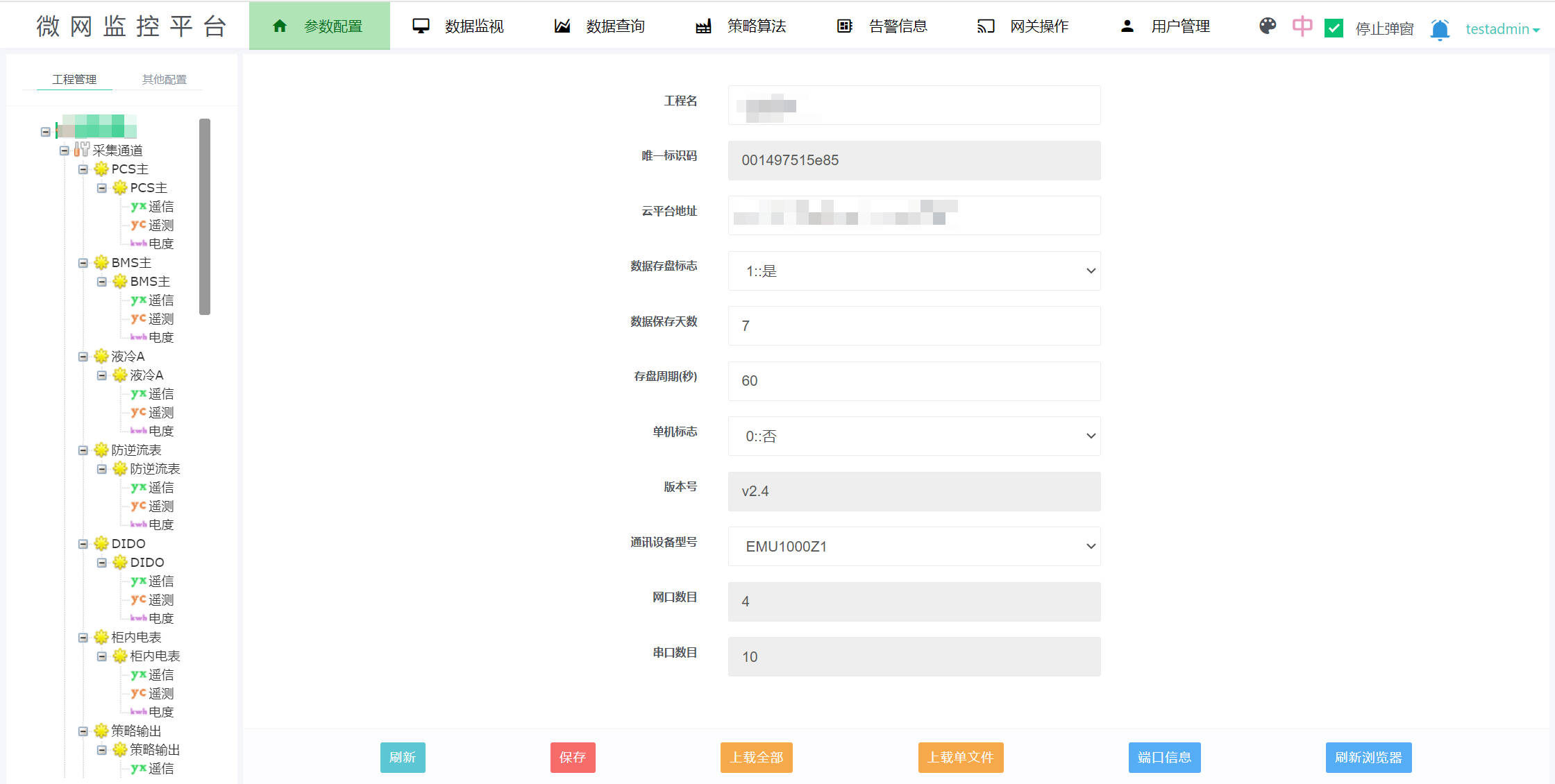
Task: Open the 单机标志 dropdown
Action: click(x=914, y=436)
